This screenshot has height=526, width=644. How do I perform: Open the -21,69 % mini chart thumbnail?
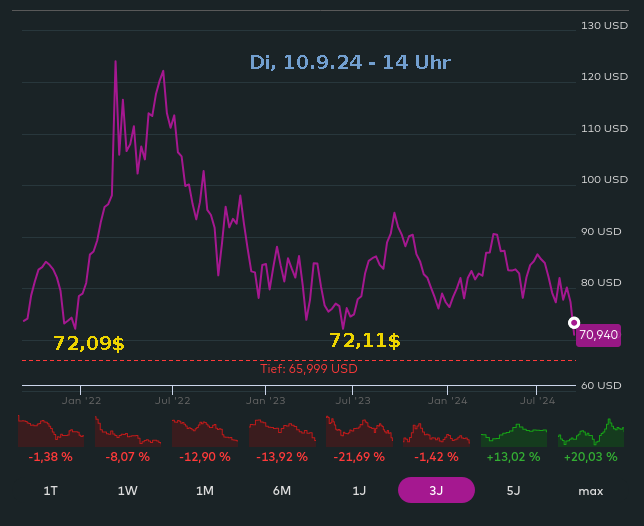pos(359,432)
